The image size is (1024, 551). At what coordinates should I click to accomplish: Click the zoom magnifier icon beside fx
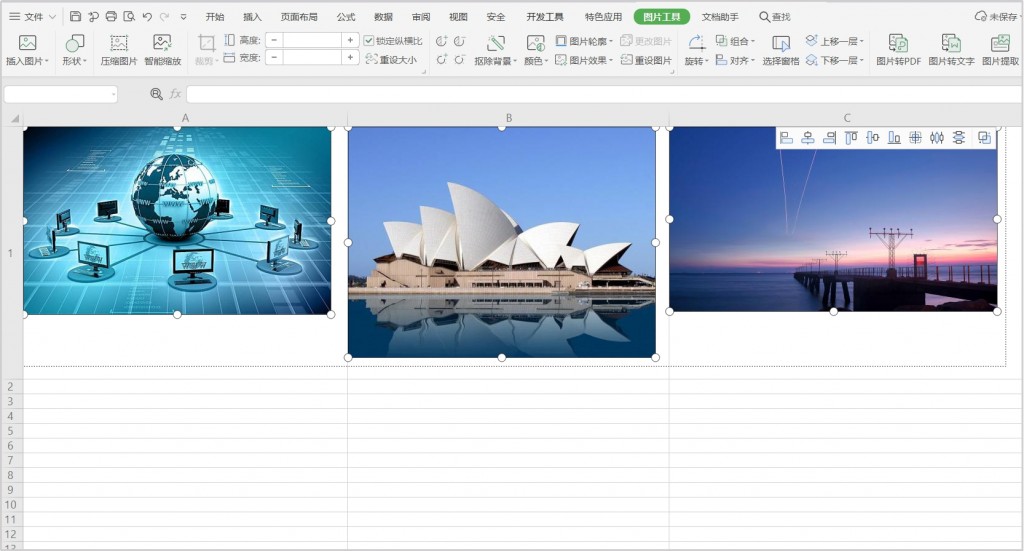pos(156,94)
